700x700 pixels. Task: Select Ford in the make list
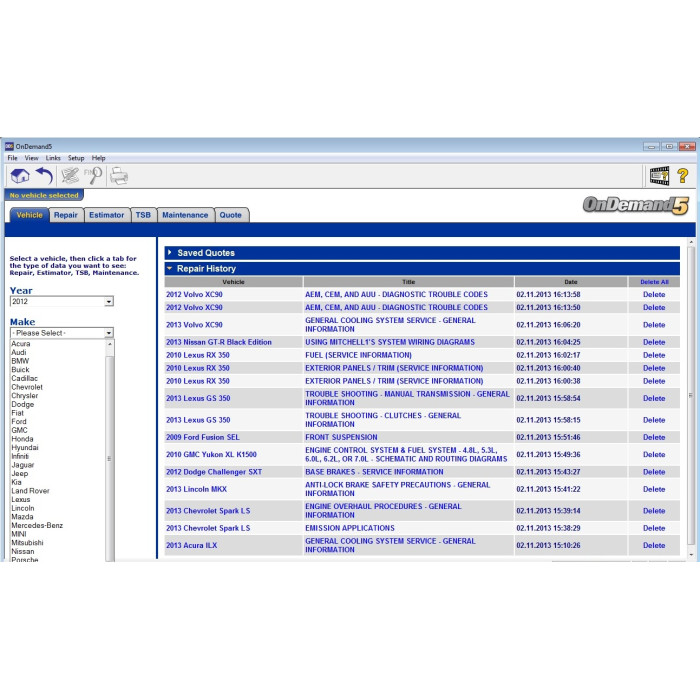[x=19, y=421]
